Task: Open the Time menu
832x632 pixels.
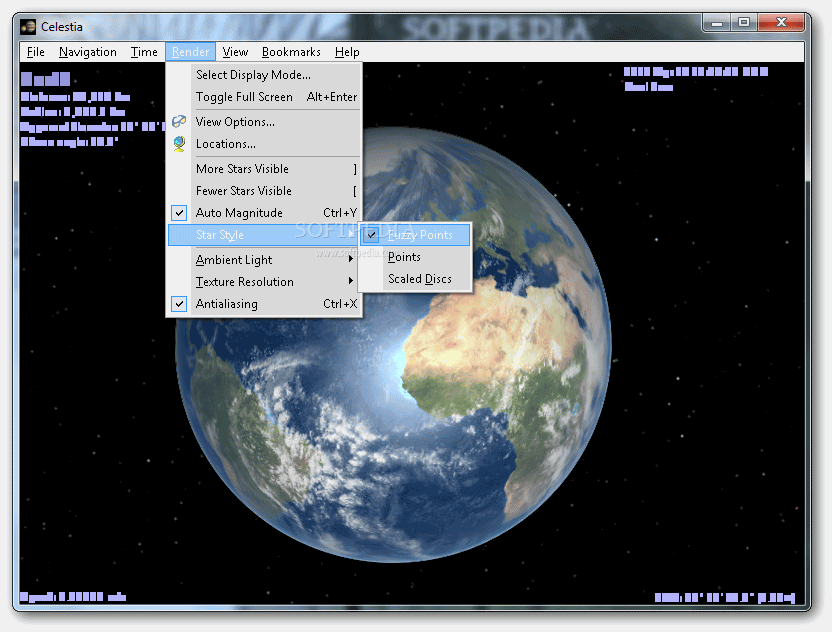Action: click(x=144, y=52)
